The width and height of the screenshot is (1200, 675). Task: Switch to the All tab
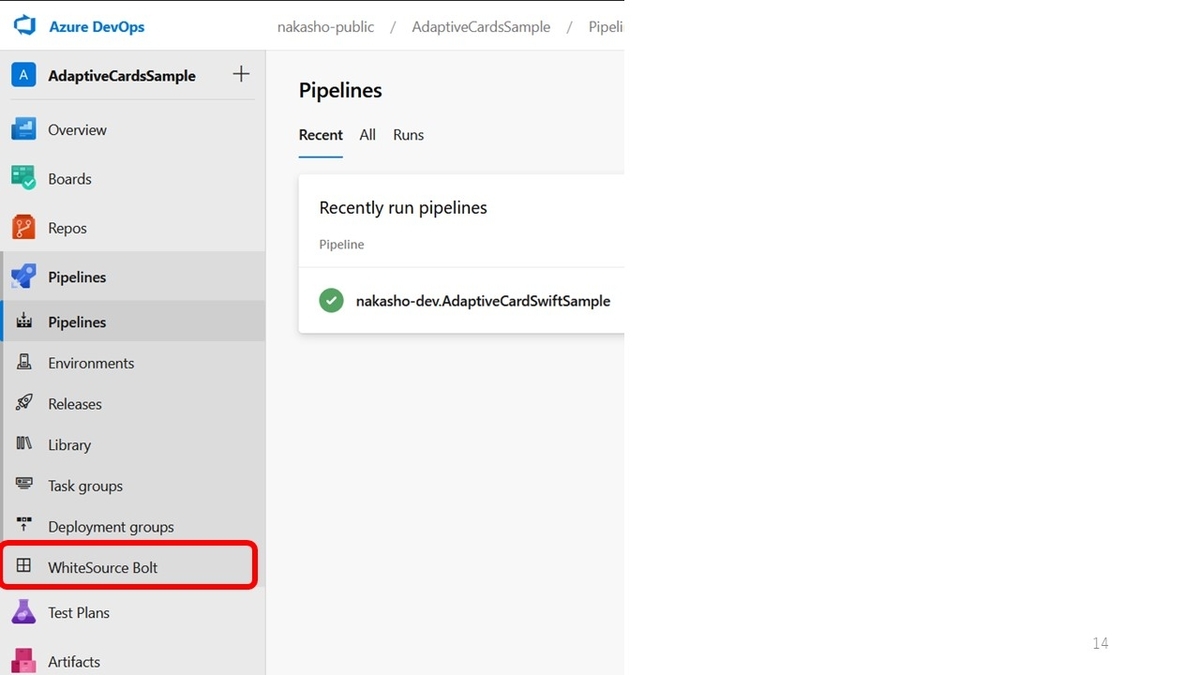tap(368, 135)
